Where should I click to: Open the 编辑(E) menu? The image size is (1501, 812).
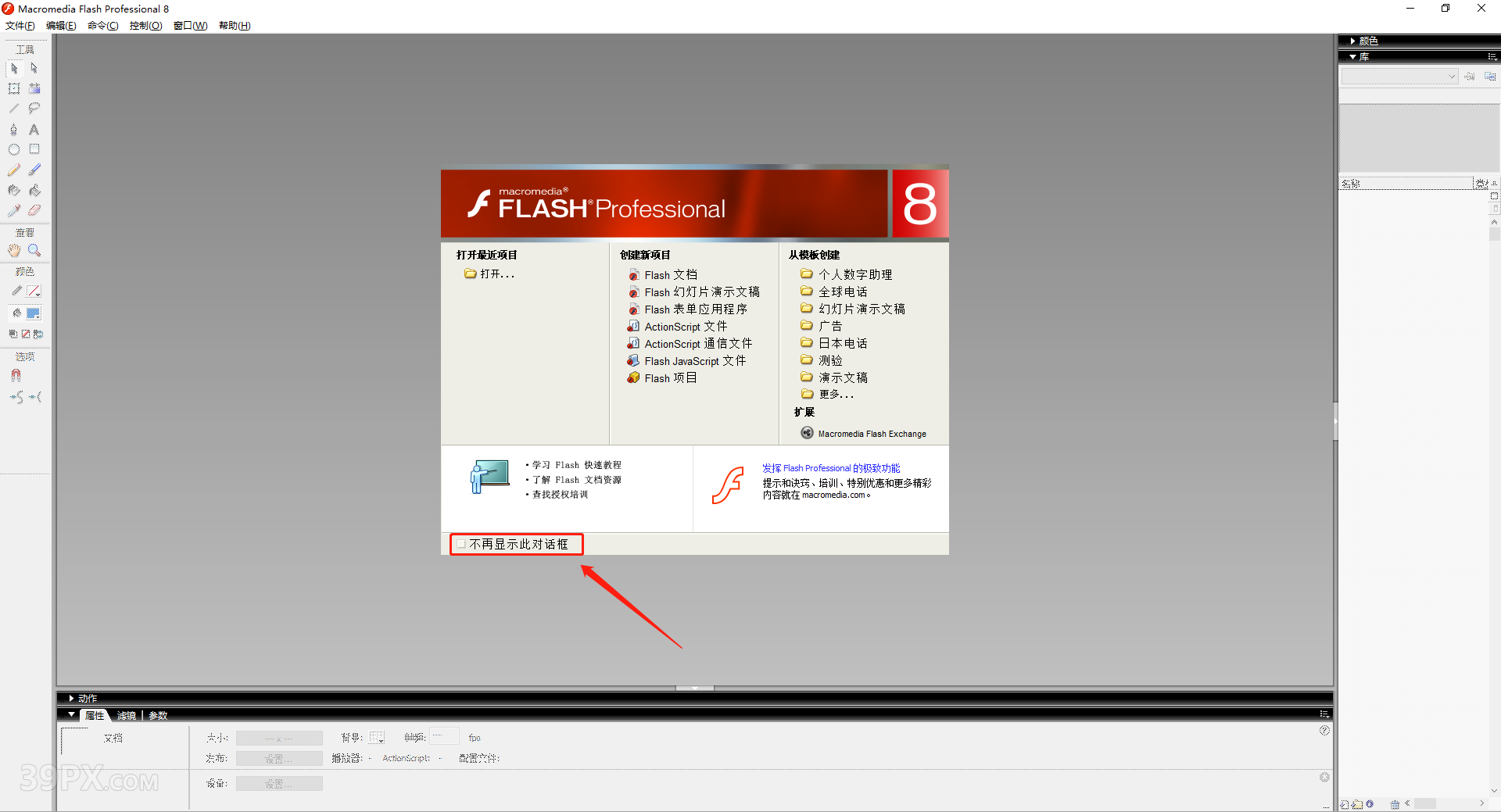point(61,26)
